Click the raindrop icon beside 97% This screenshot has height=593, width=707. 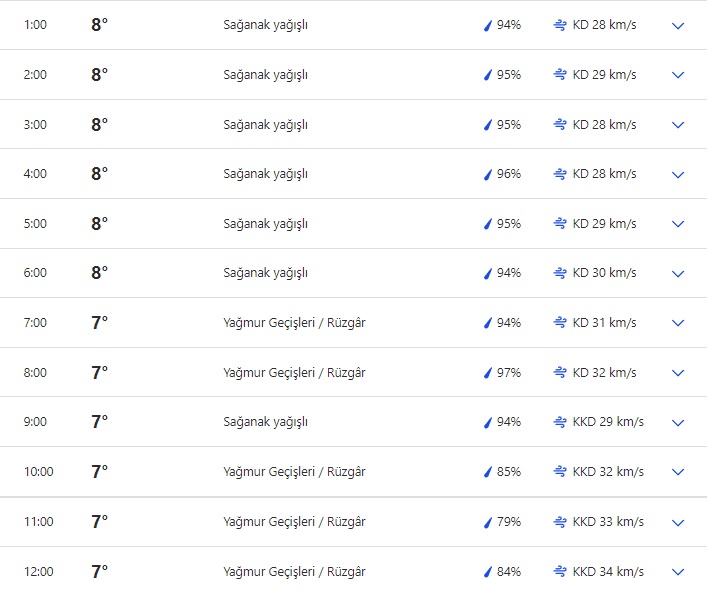click(488, 373)
